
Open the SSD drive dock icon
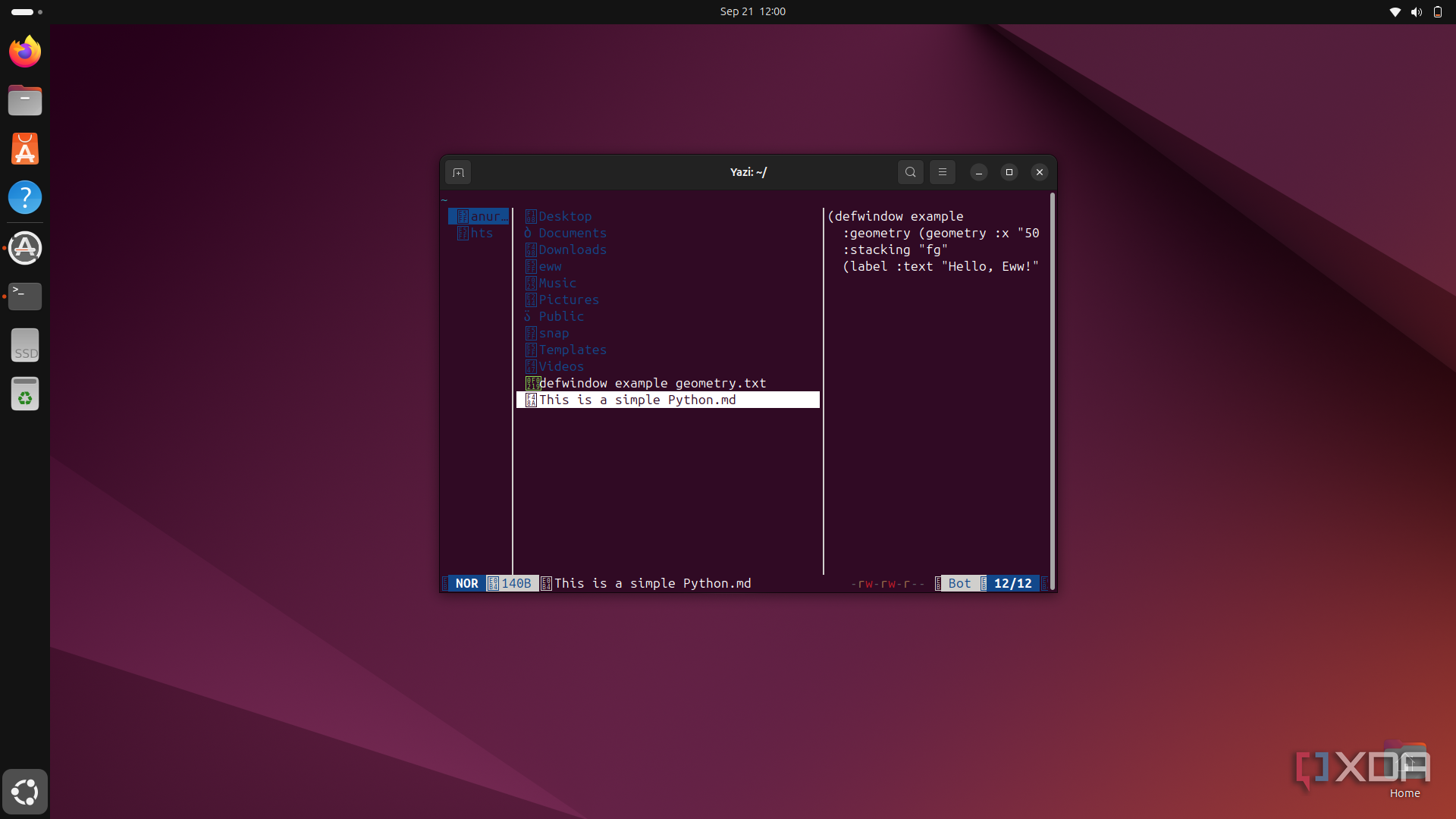[25, 345]
